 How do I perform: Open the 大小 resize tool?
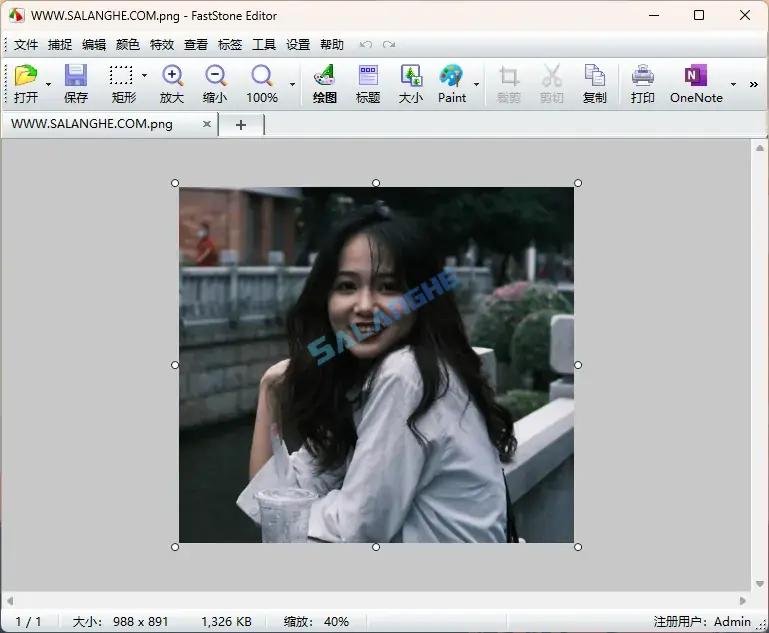coord(411,84)
